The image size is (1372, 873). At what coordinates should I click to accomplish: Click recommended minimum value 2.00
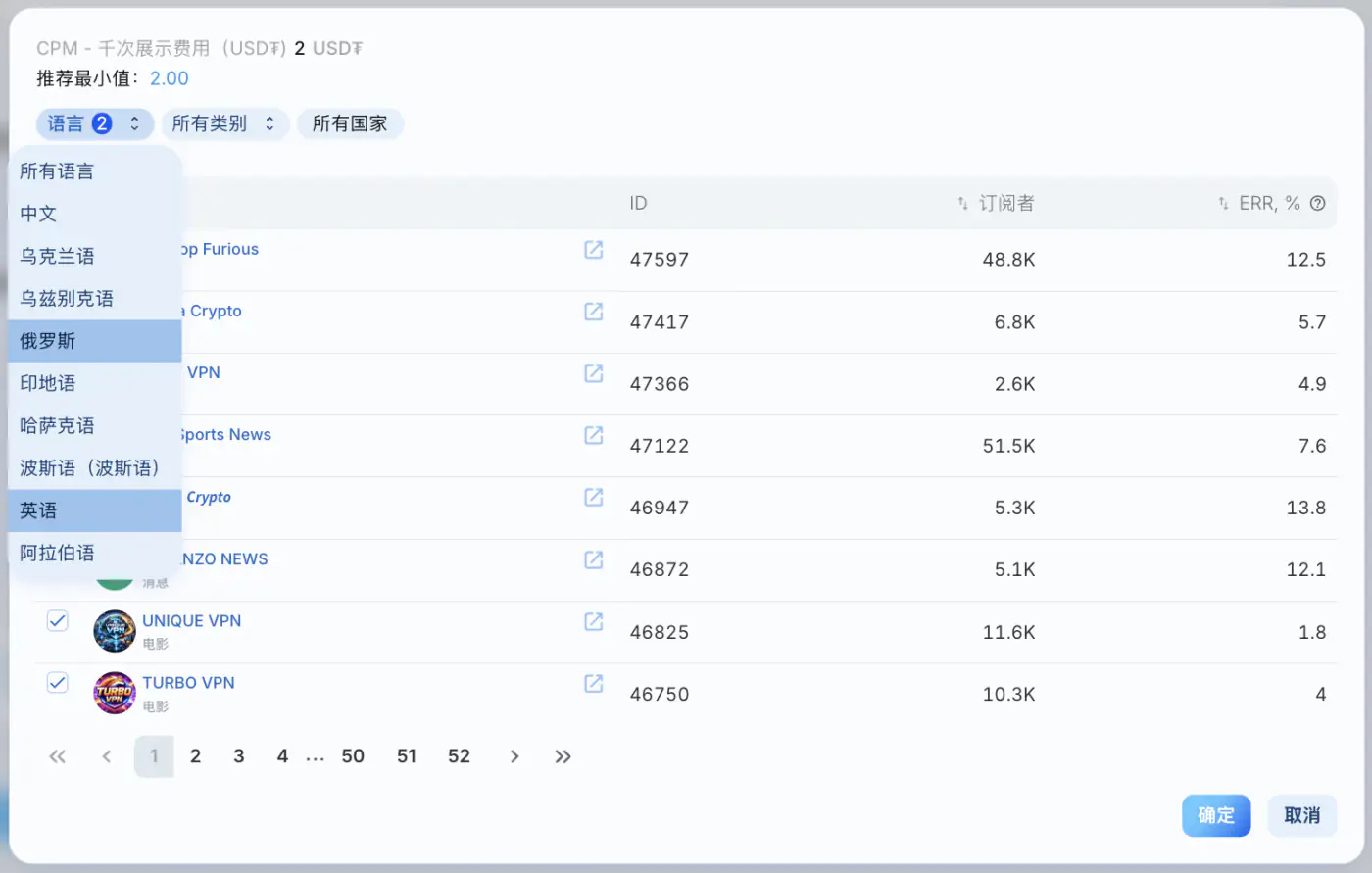tap(170, 78)
